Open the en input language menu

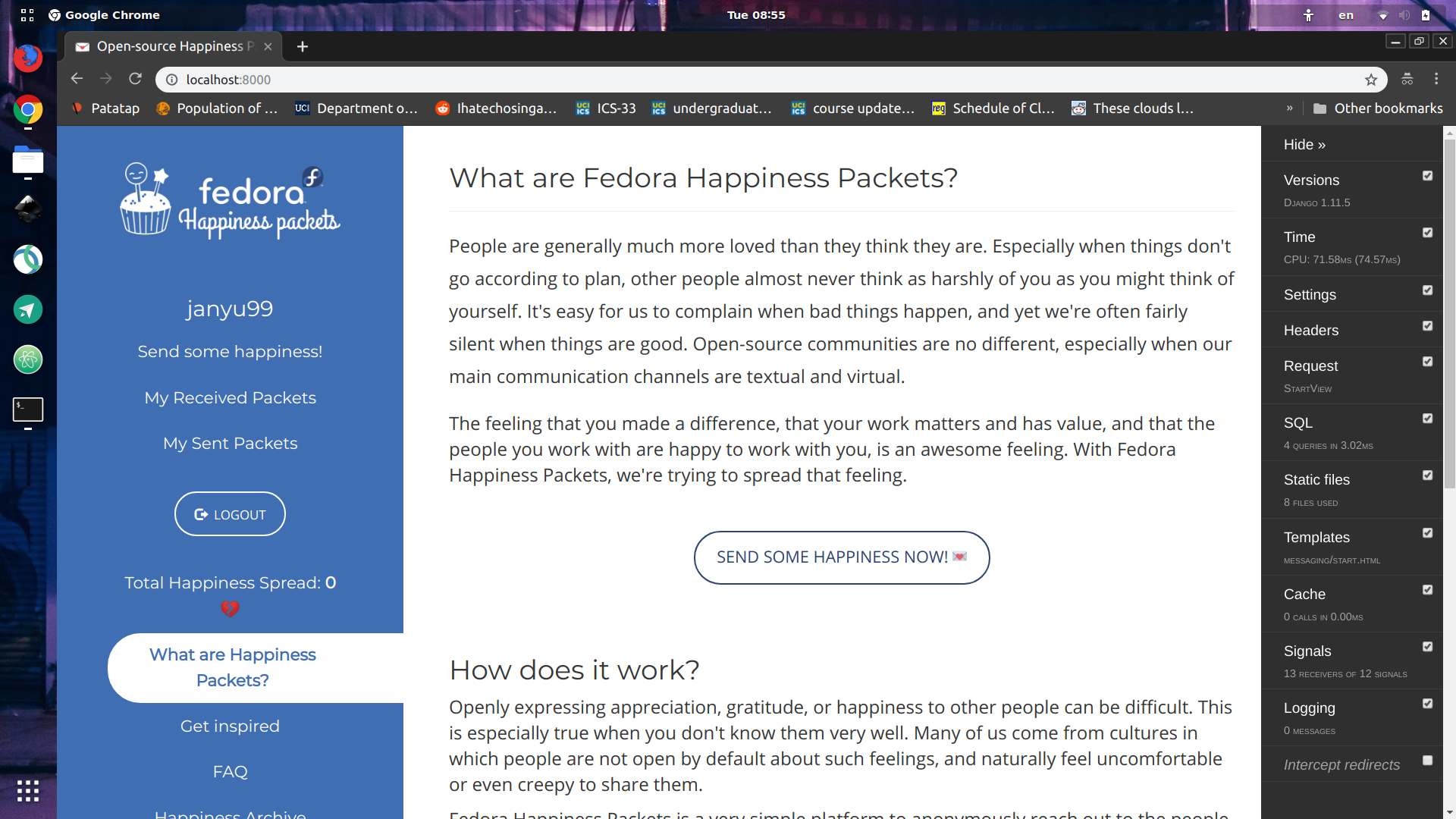1346,15
